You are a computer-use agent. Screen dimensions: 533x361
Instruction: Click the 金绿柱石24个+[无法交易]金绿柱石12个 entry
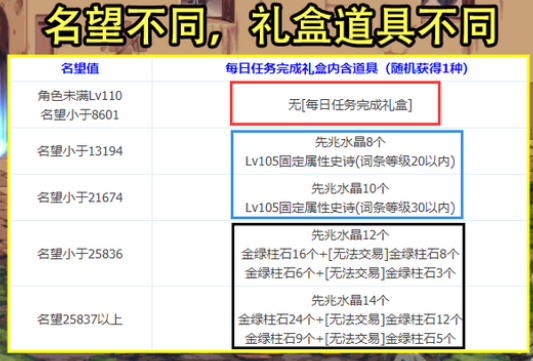(350, 320)
